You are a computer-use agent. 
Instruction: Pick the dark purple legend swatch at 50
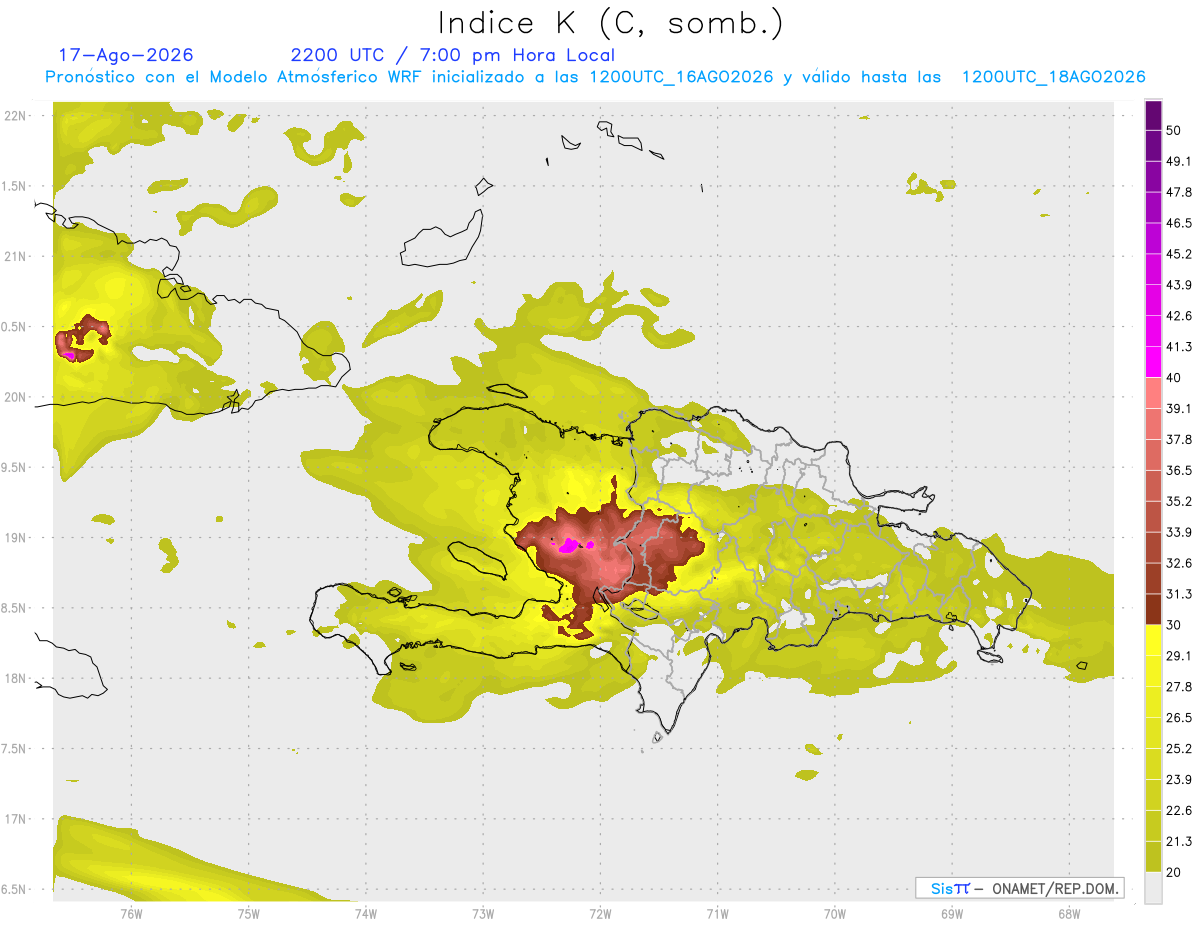point(1153,116)
